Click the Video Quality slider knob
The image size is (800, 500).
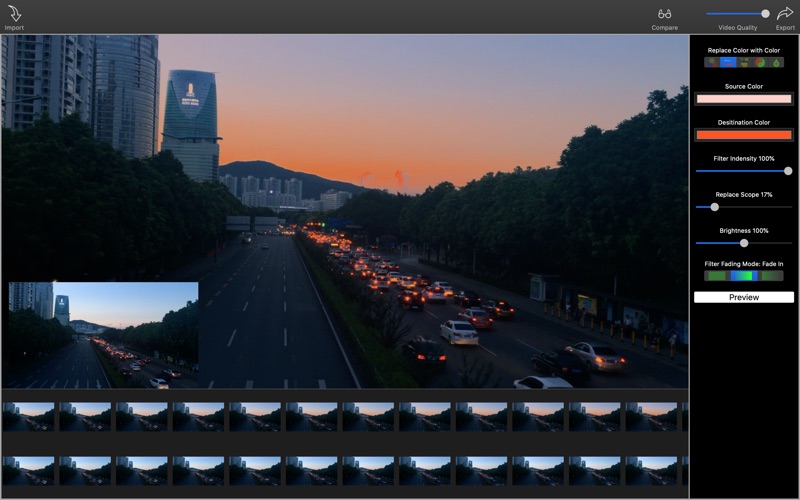(x=765, y=14)
